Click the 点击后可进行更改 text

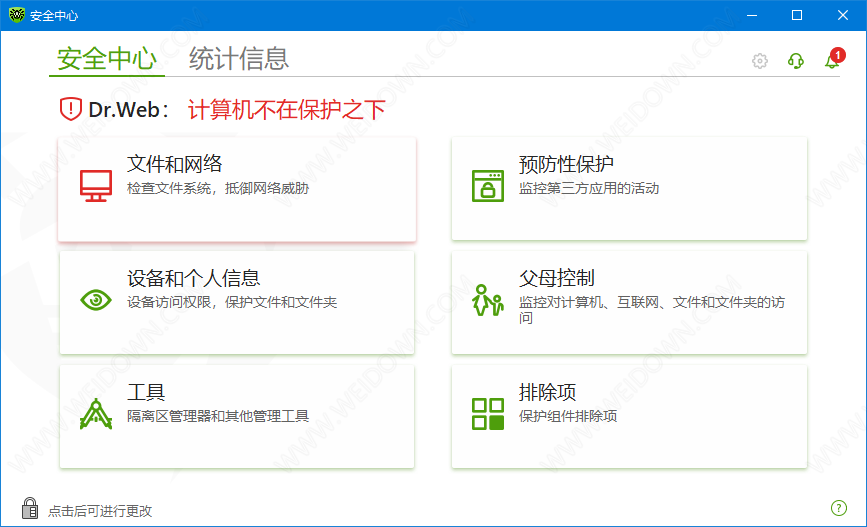point(100,511)
